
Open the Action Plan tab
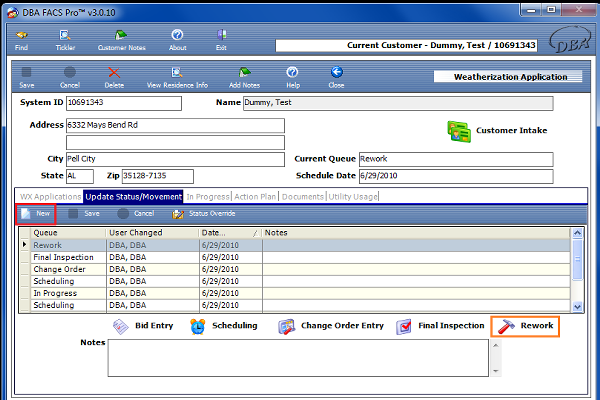255,197
